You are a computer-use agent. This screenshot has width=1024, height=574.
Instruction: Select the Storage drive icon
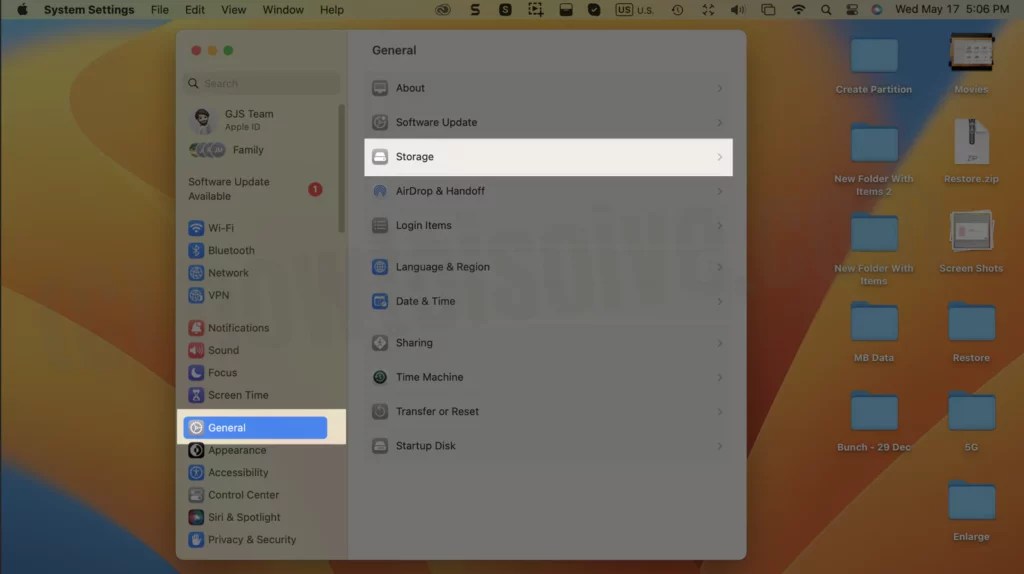click(x=379, y=157)
